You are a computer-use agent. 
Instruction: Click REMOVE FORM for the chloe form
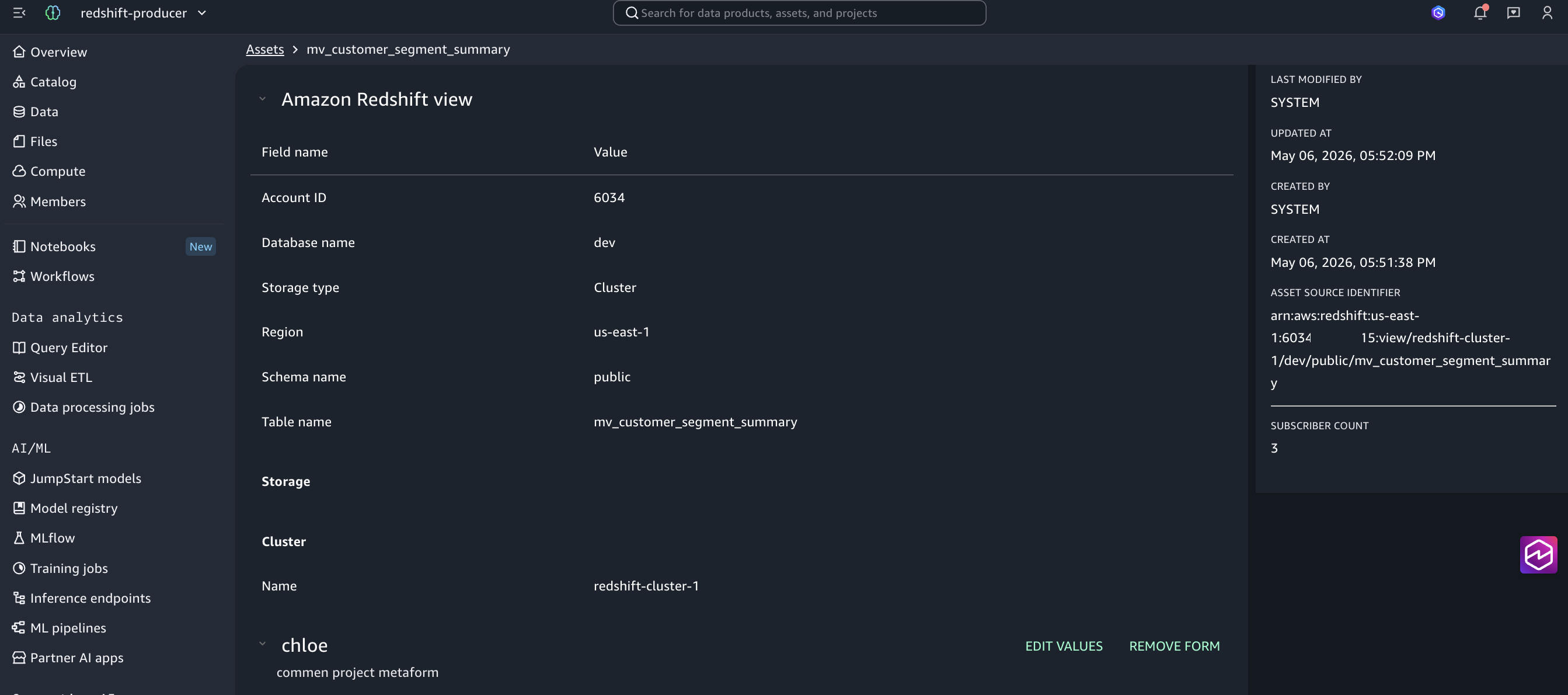[x=1175, y=647]
